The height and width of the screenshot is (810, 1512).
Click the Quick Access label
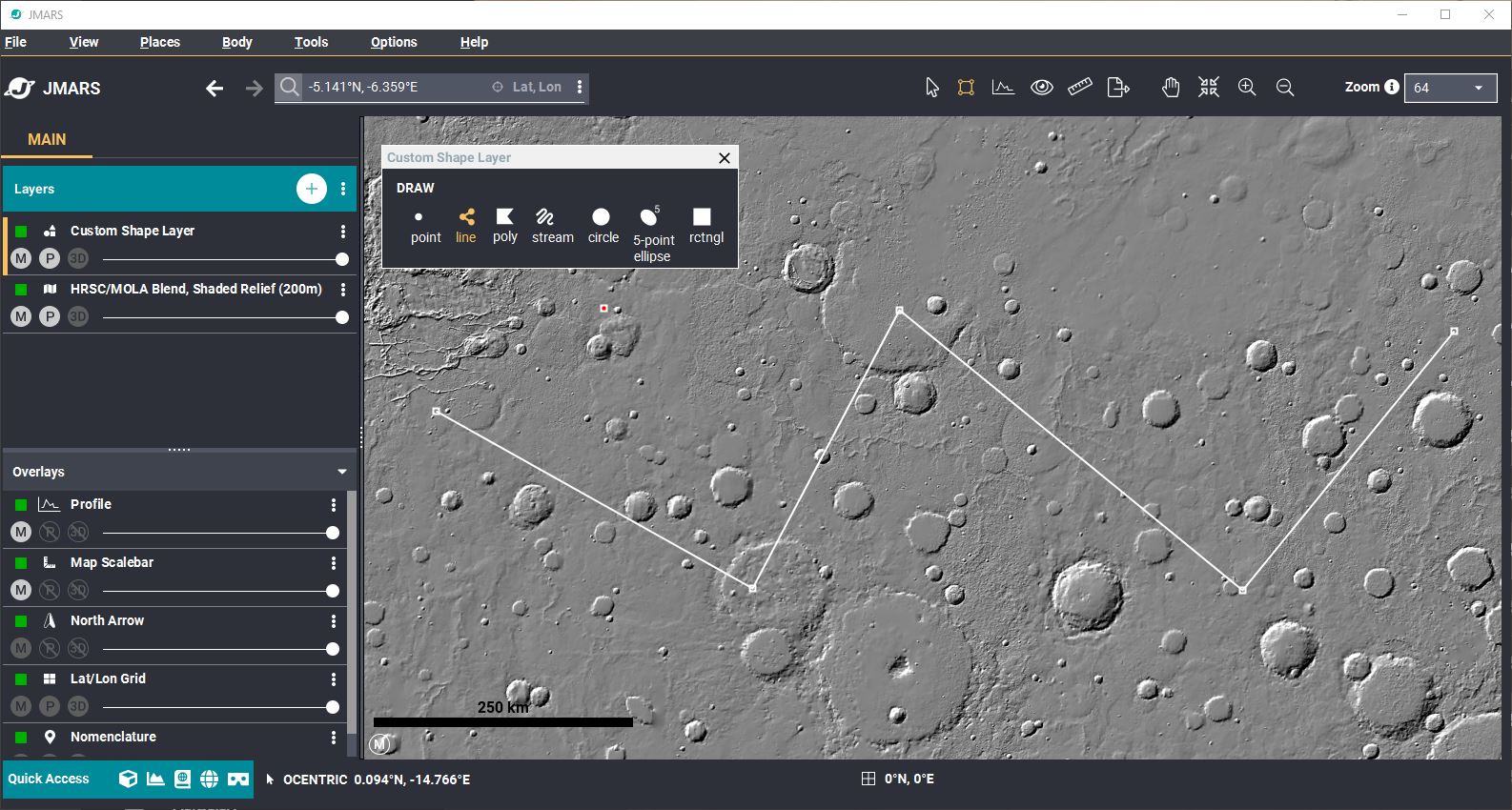[49, 779]
